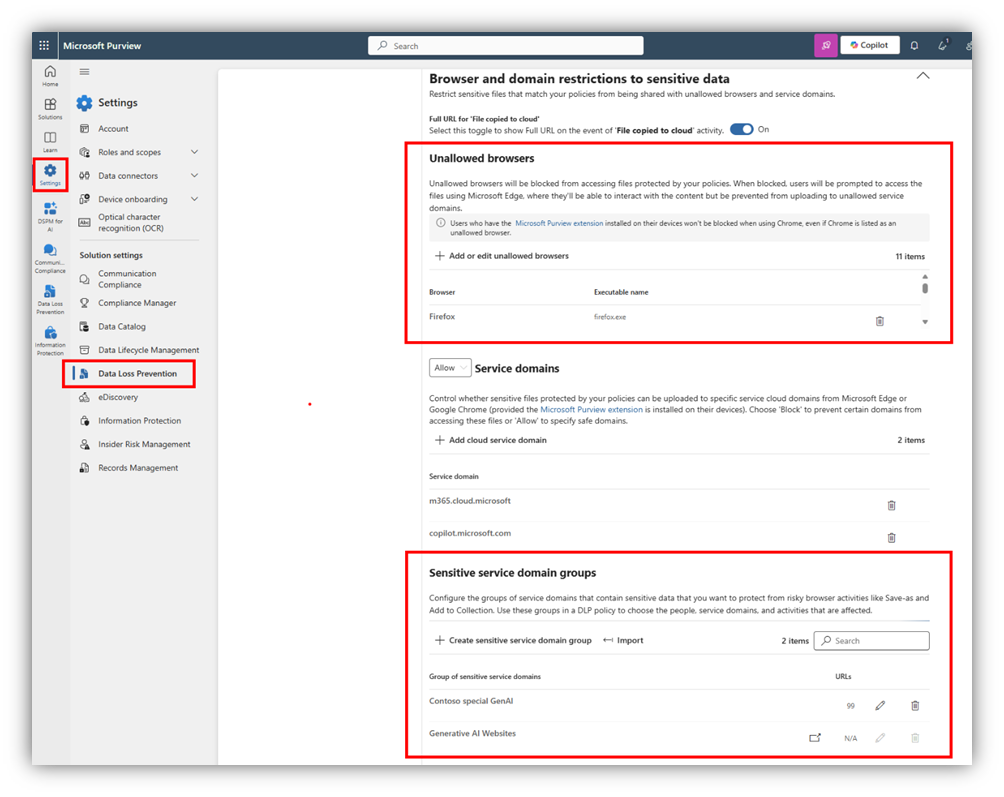The width and height of the screenshot is (1004, 797).
Task: Select the m365.cloud.microsoft row
Action: click(x=679, y=505)
